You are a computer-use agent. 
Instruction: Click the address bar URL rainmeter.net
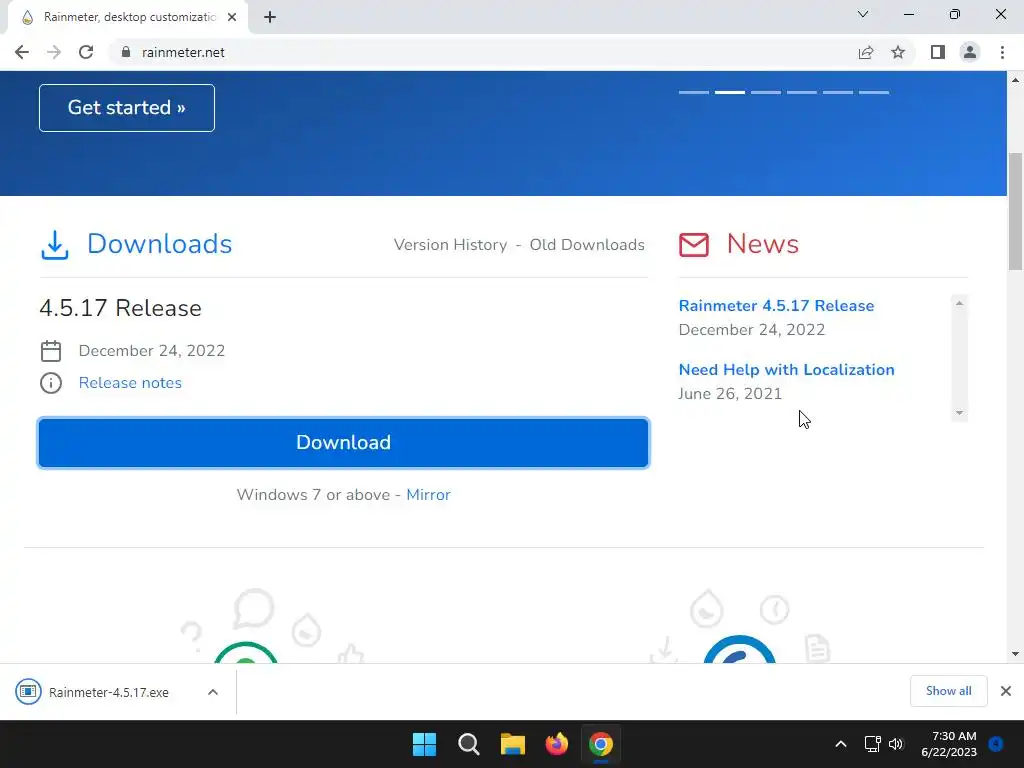click(x=183, y=52)
